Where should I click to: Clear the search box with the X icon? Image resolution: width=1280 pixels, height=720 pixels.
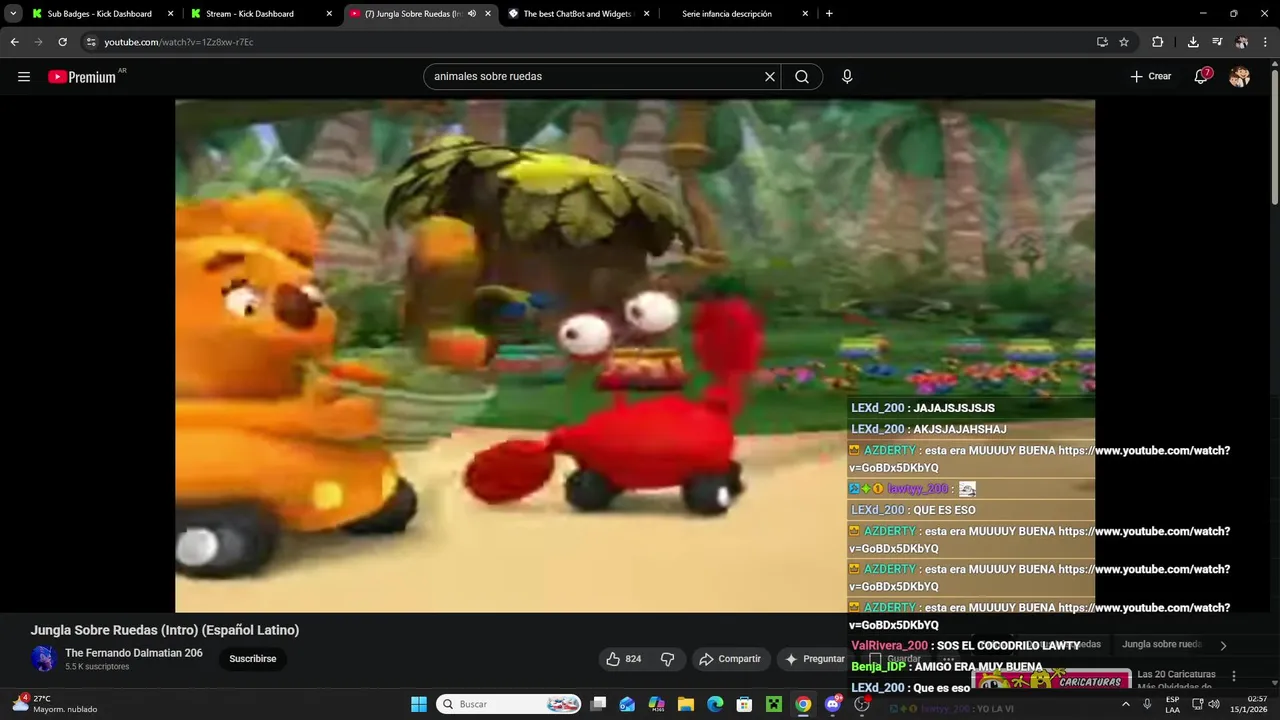coord(770,77)
